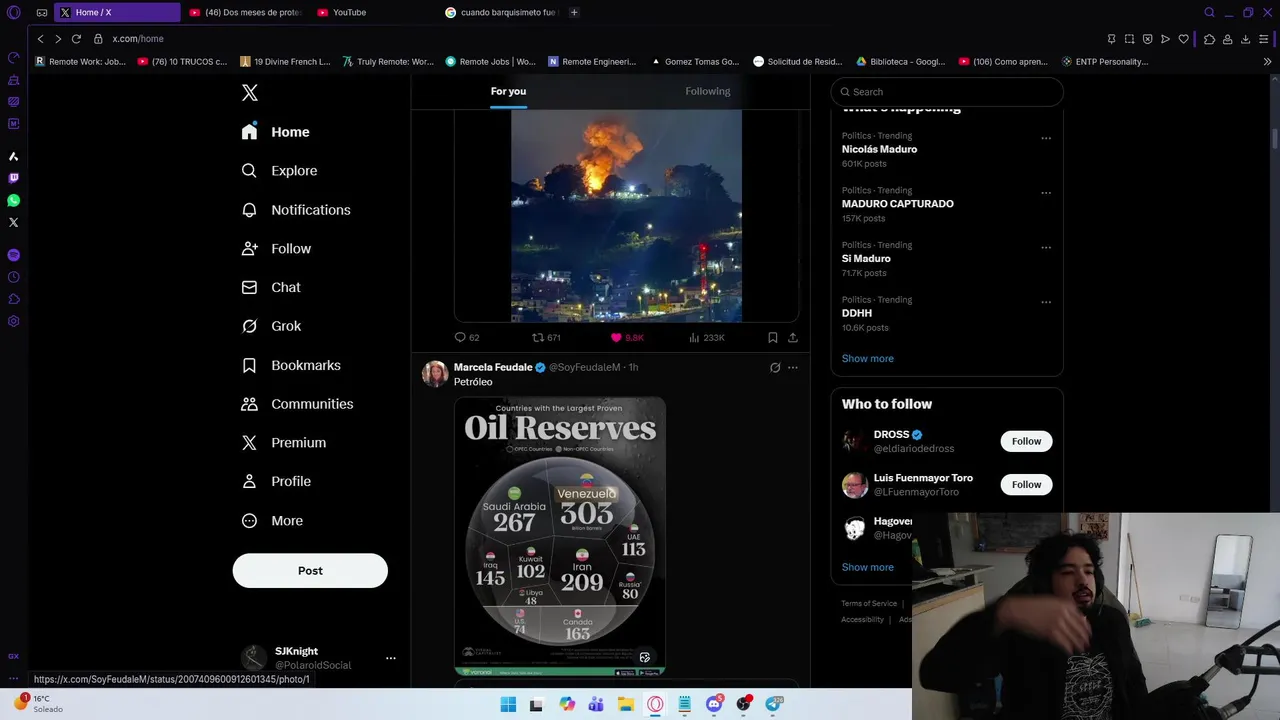Repost the fire video post
The width and height of the screenshot is (1280, 720).
[546, 338]
